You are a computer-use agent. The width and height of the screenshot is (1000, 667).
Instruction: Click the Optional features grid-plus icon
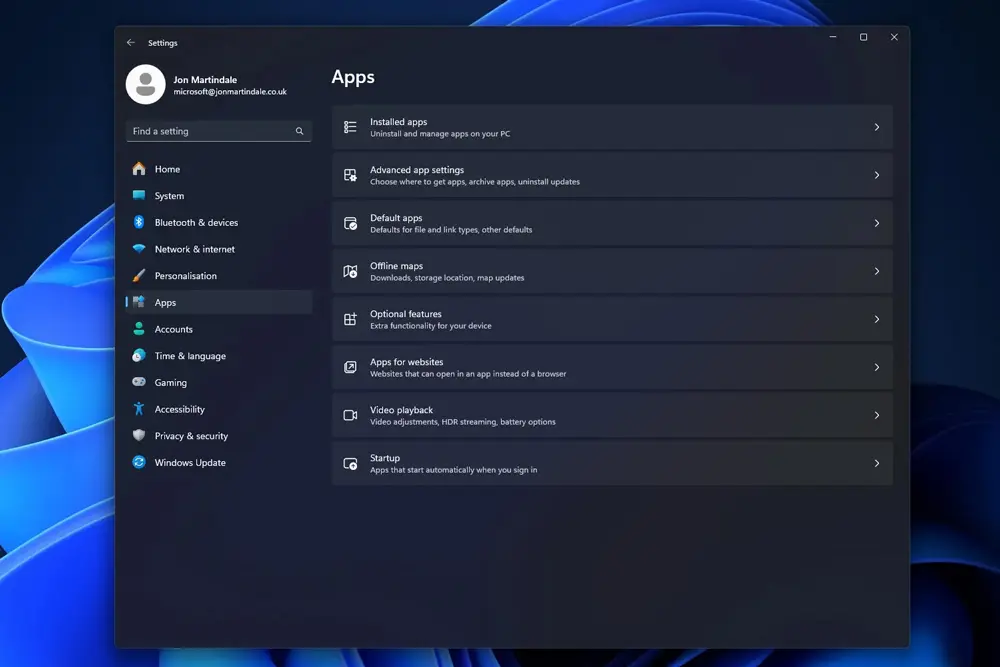pos(350,319)
